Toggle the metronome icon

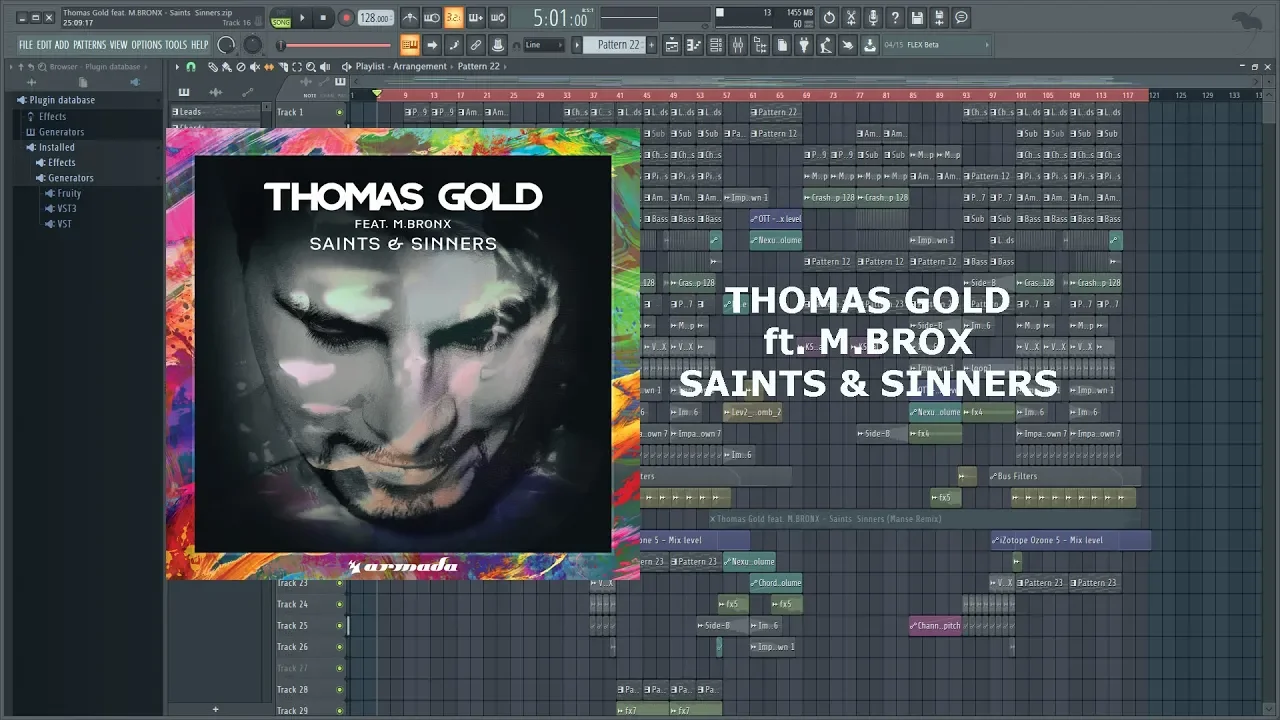(410, 18)
